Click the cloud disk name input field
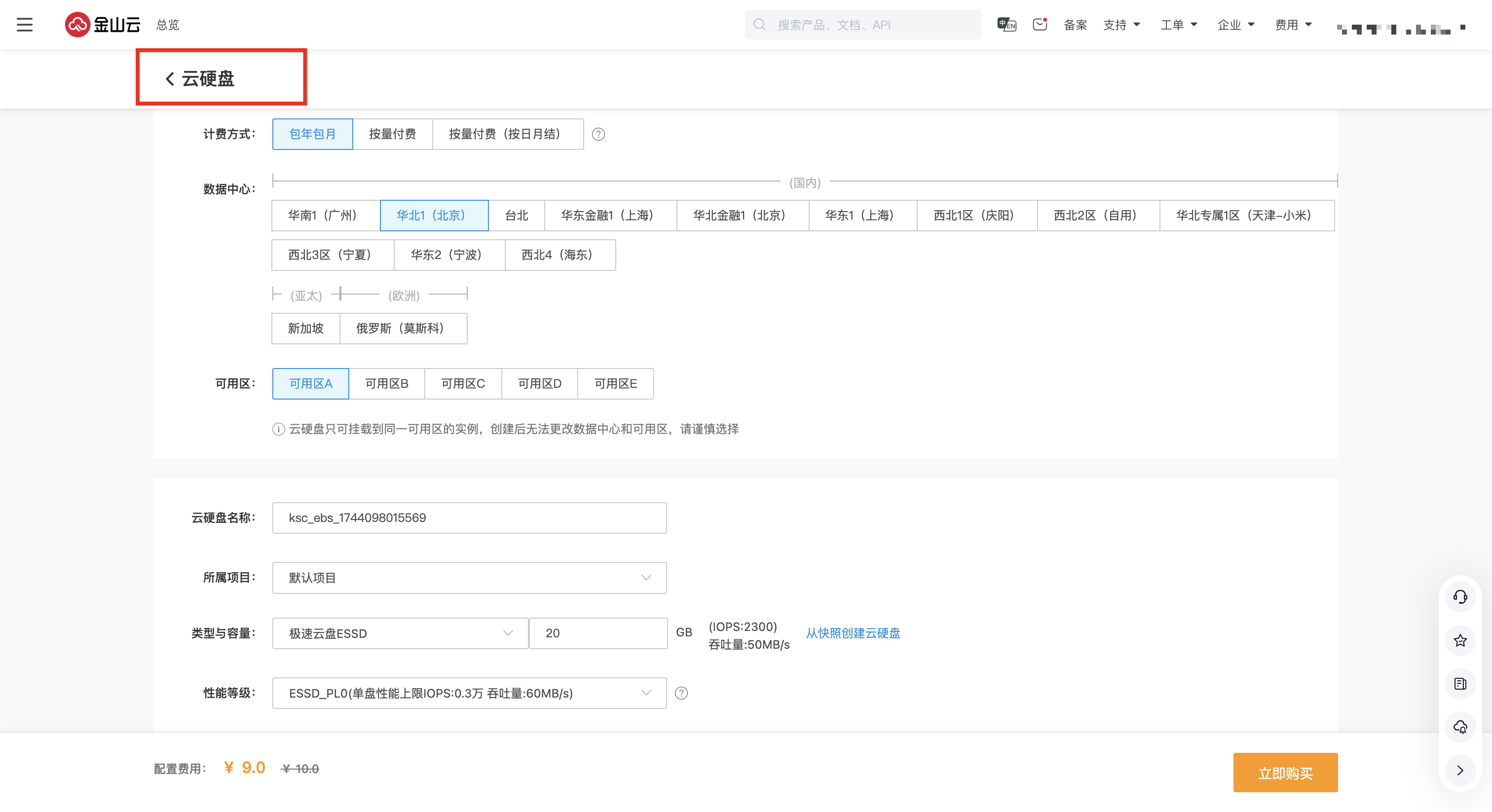The height and width of the screenshot is (812, 1492). (469, 518)
